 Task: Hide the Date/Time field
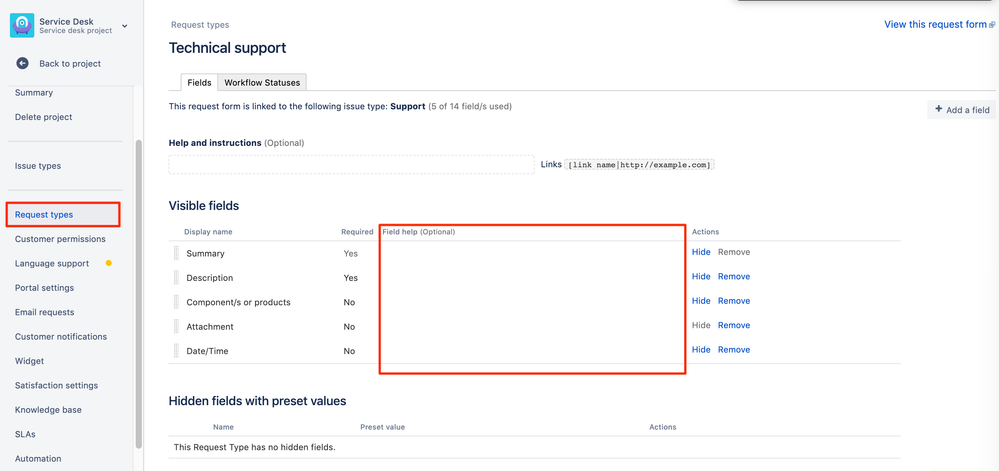point(701,349)
